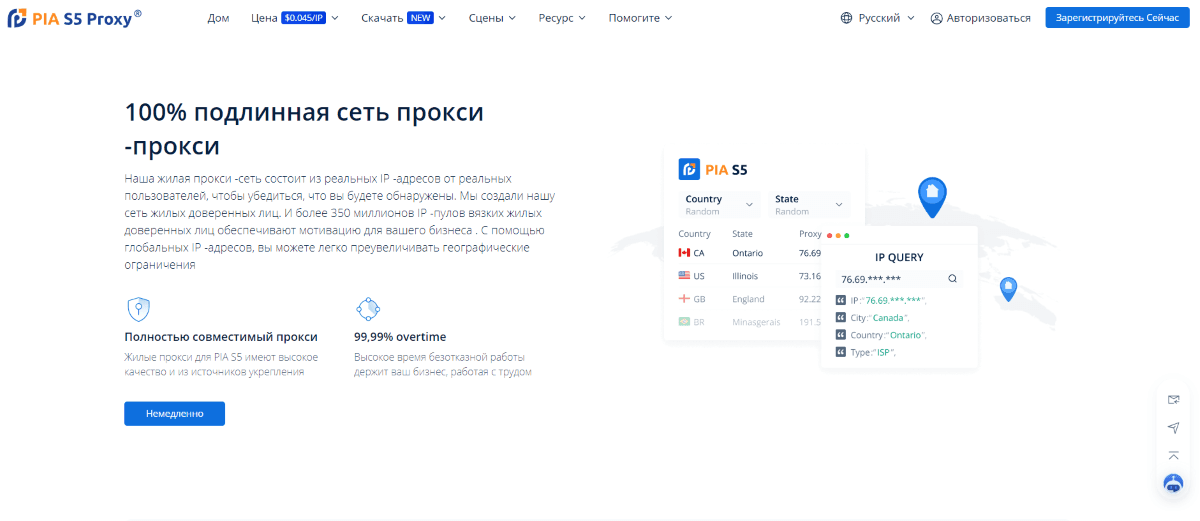
Task: Click the PIA S5 Proxy logo
Action: tap(74, 18)
